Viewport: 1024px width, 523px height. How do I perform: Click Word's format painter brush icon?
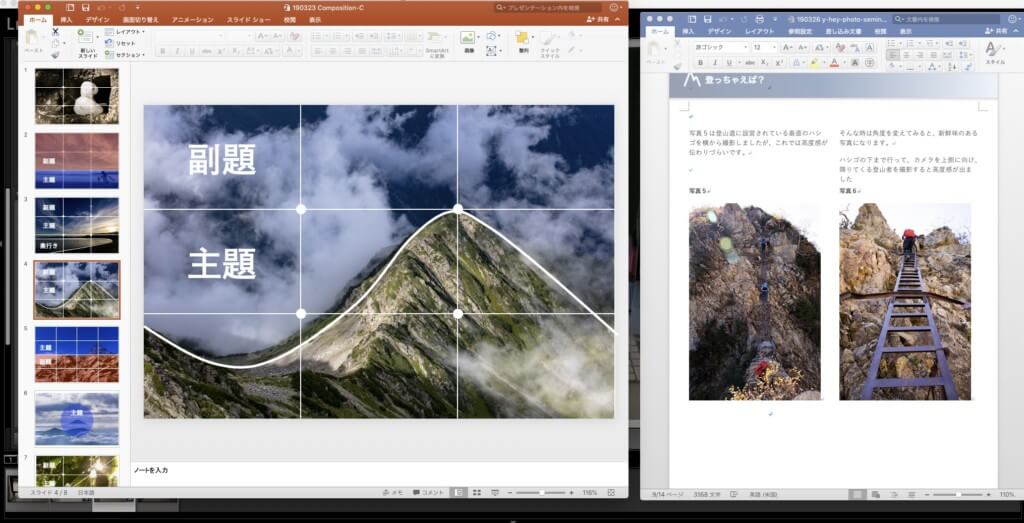[678, 66]
